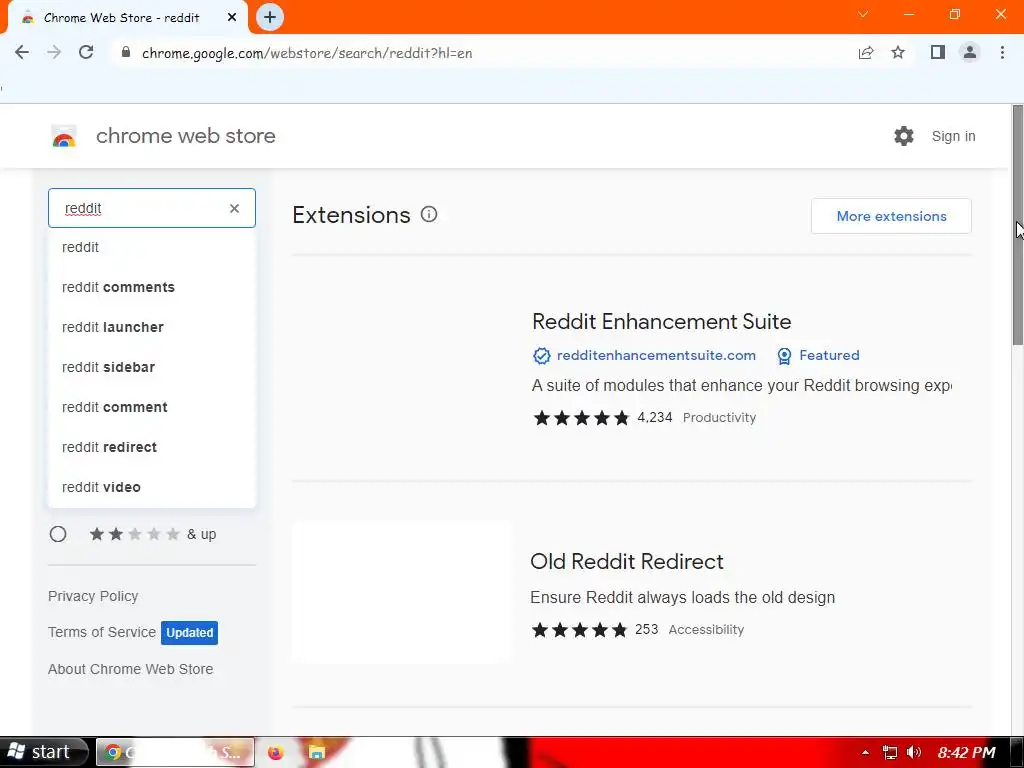Click the blue Updated badge

(189, 633)
